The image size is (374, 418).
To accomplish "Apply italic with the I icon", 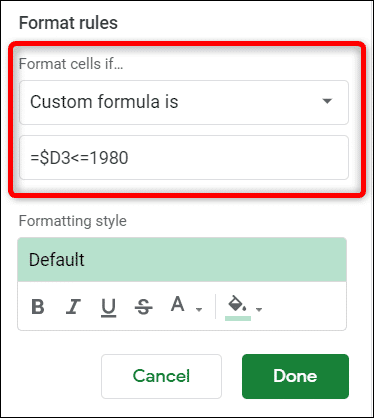I will tap(73, 307).
